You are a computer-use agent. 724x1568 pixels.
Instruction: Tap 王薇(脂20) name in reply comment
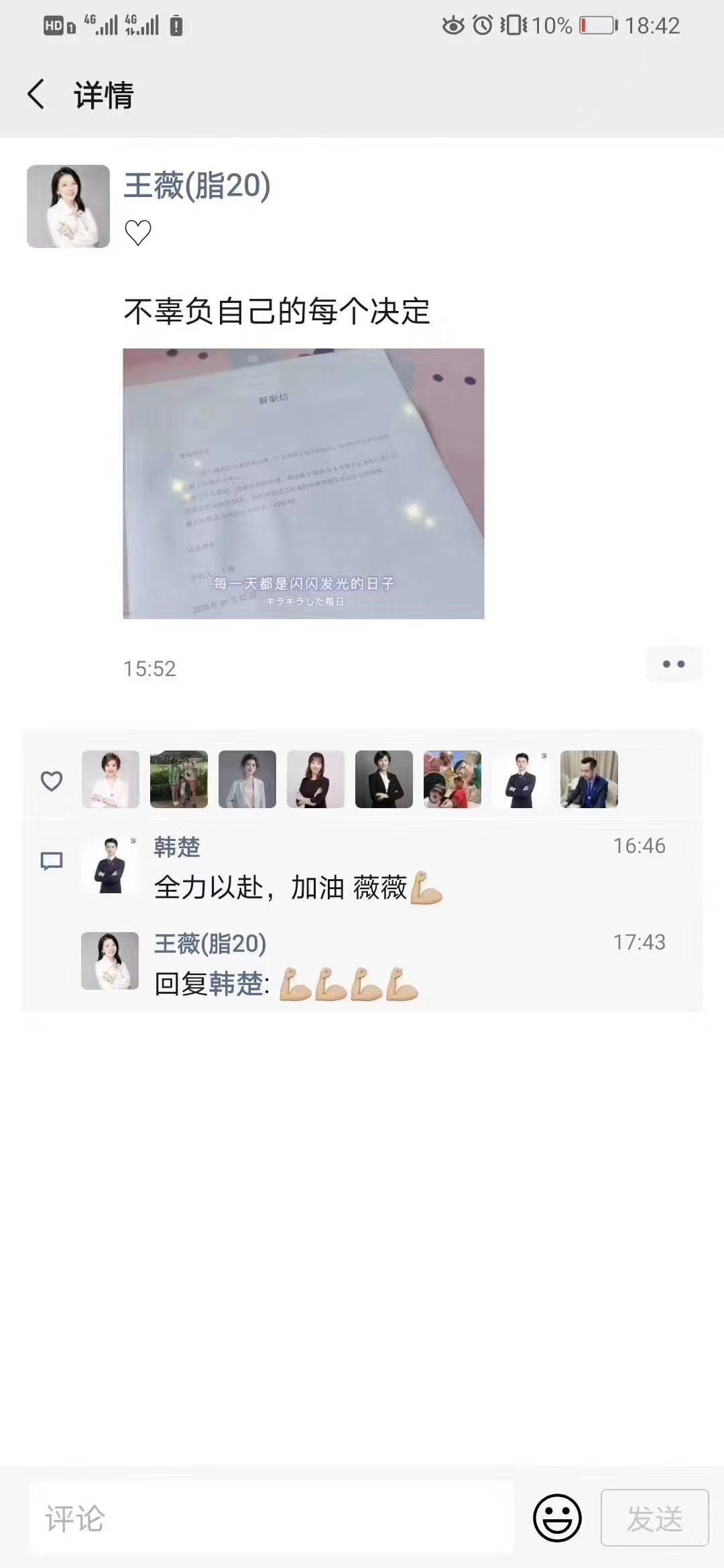[210, 944]
